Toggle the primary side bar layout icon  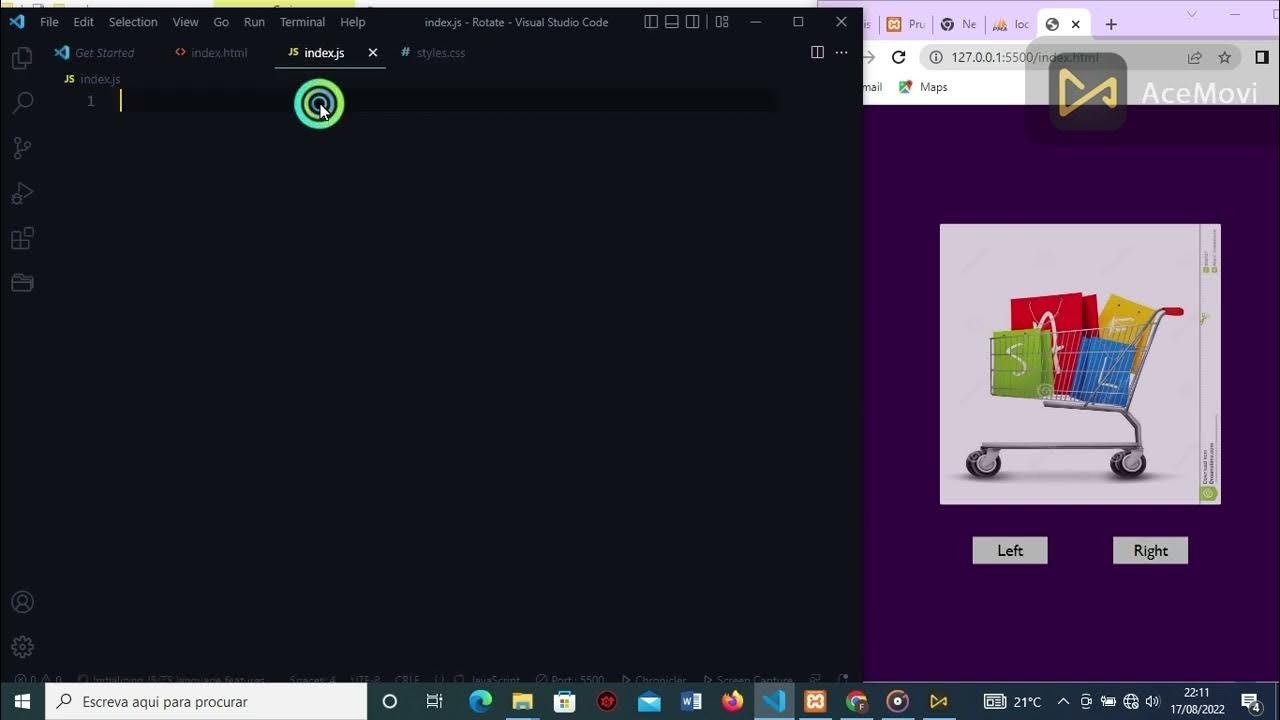coord(651,22)
